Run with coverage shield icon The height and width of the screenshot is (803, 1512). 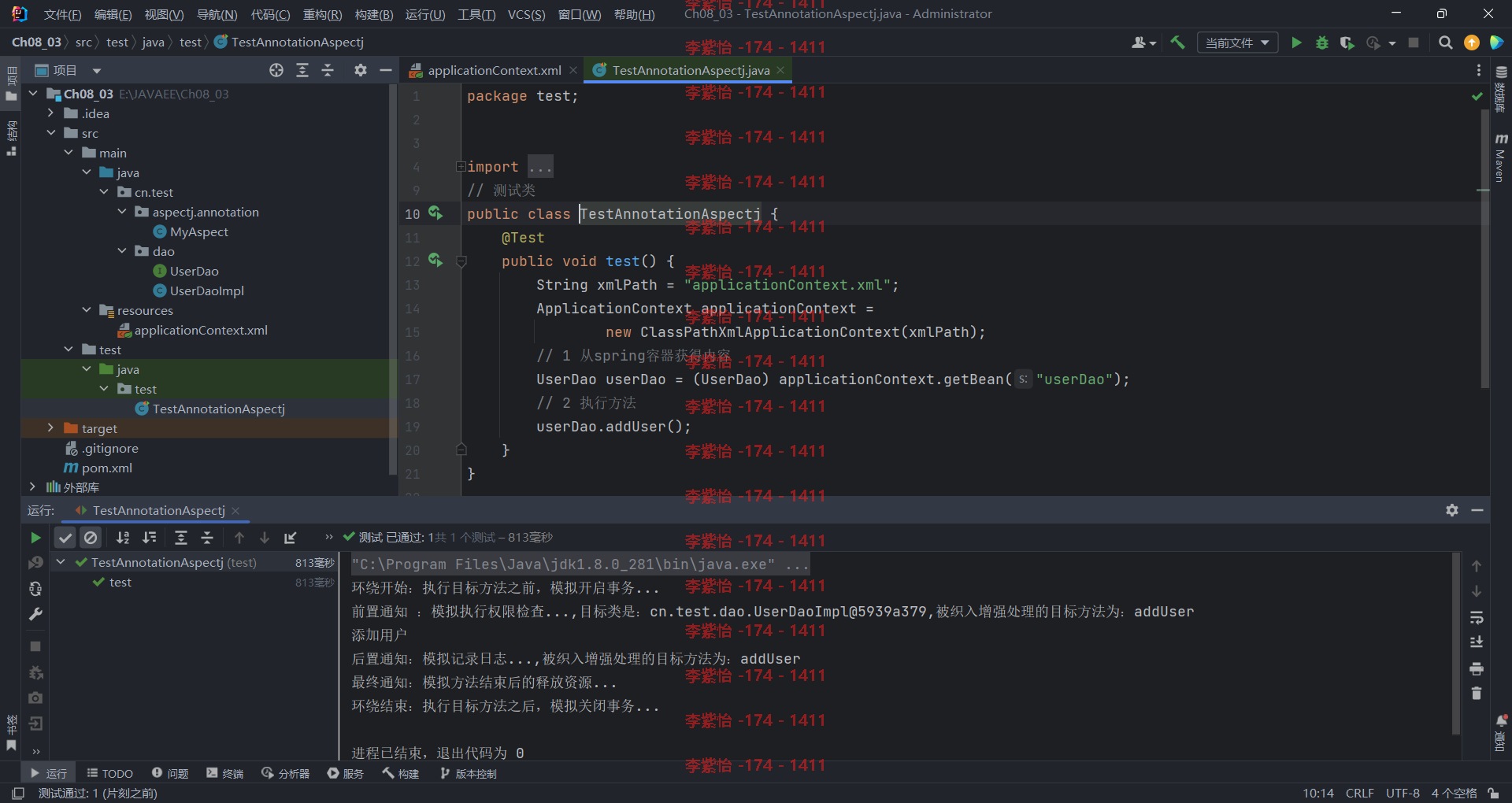(x=1347, y=43)
